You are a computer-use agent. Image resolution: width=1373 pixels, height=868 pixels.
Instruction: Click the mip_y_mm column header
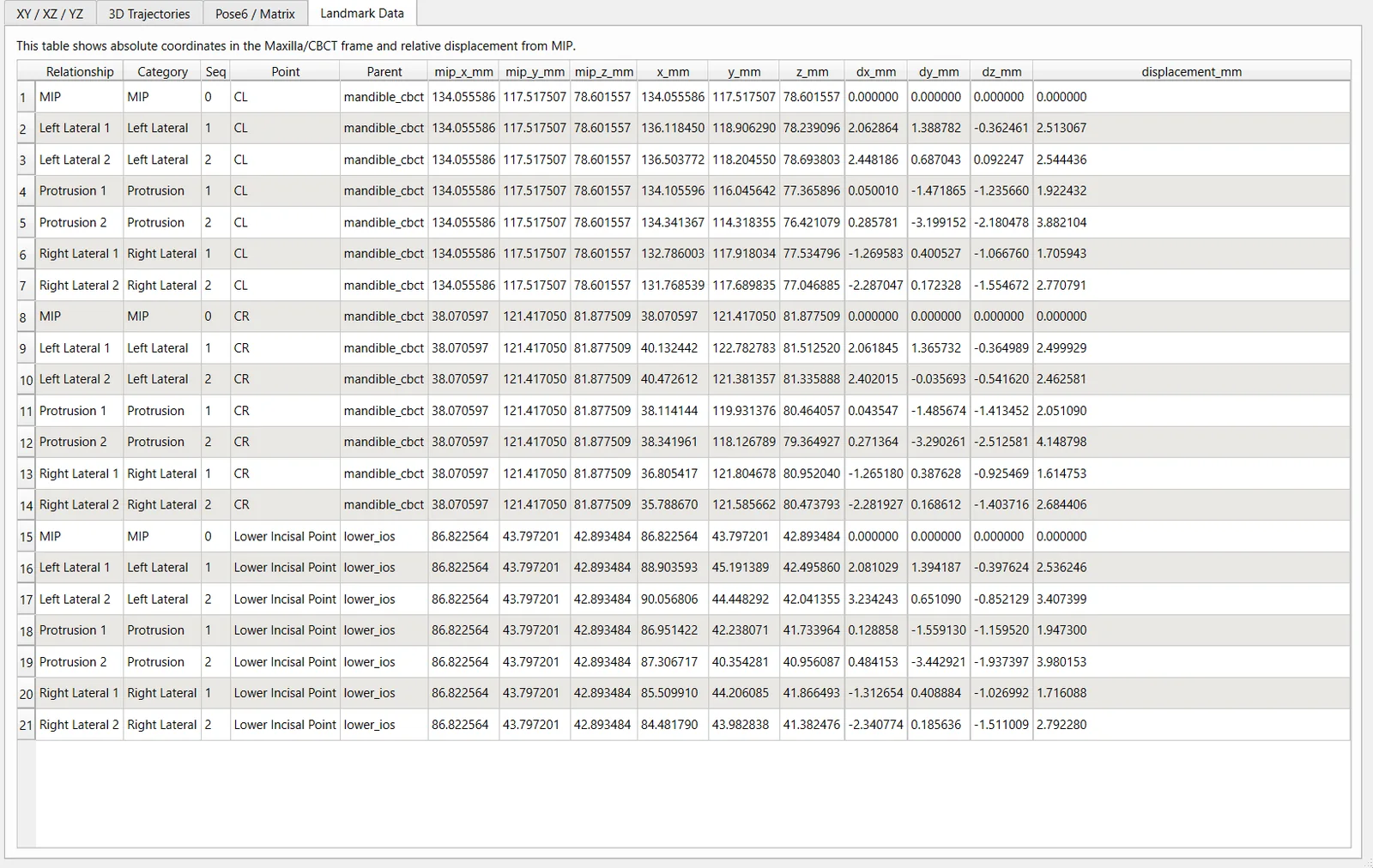(535, 72)
